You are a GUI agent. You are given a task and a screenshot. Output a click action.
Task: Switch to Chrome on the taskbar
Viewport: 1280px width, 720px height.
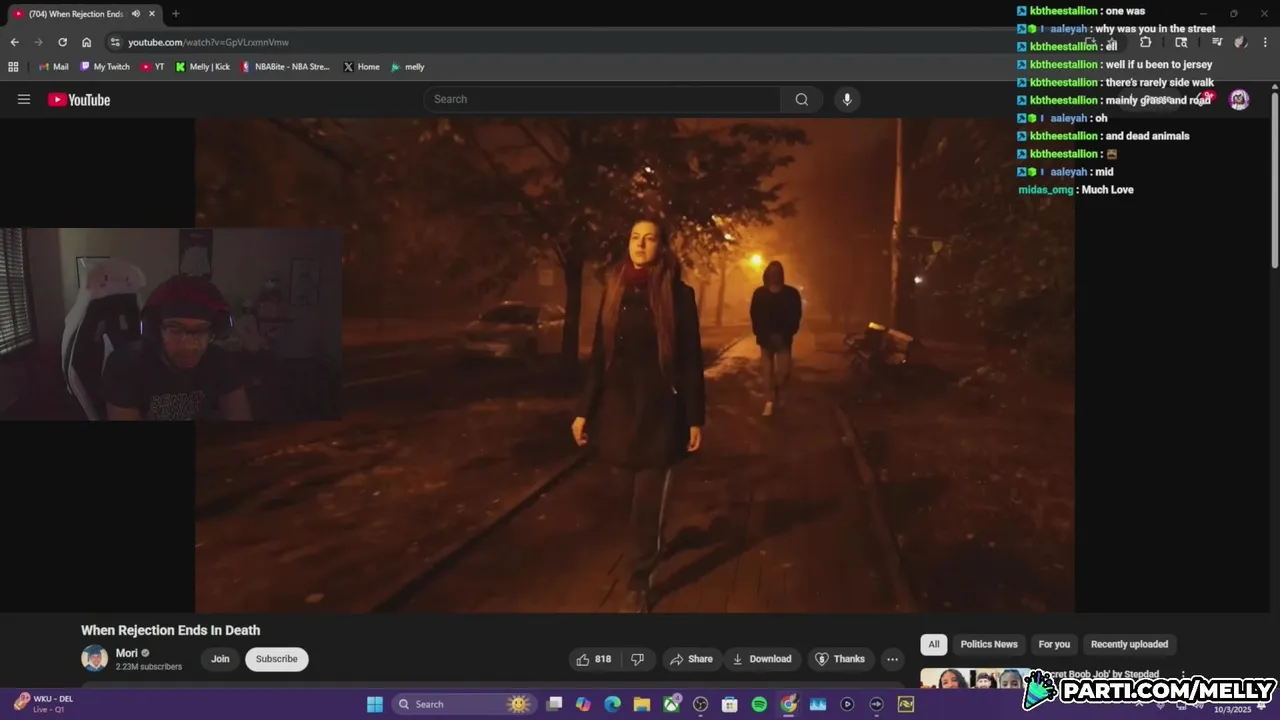click(x=788, y=704)
